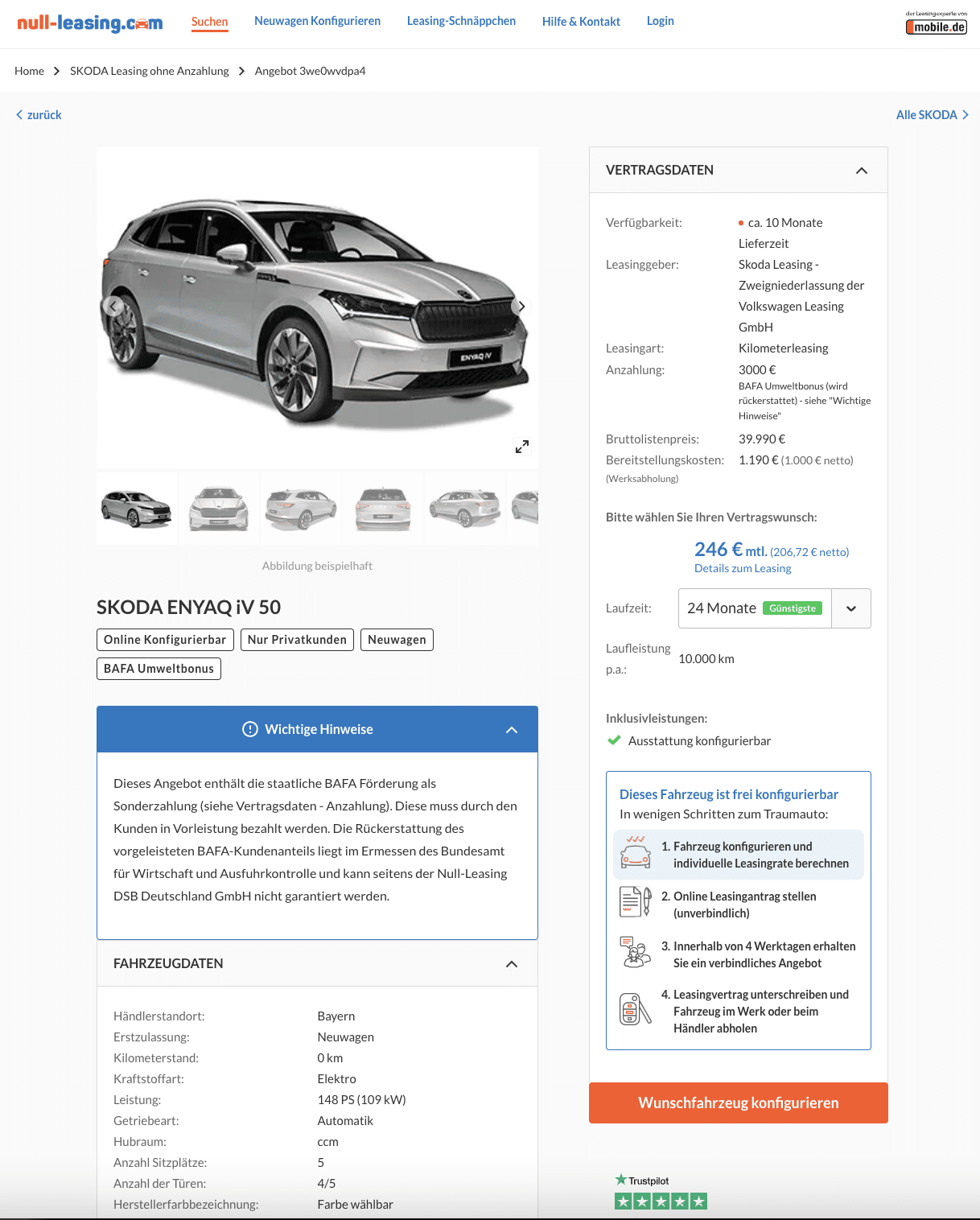Viewport: 980px width, 1220px height.
Task: Click the Neuwagen tag
Action: click(397, 640)
